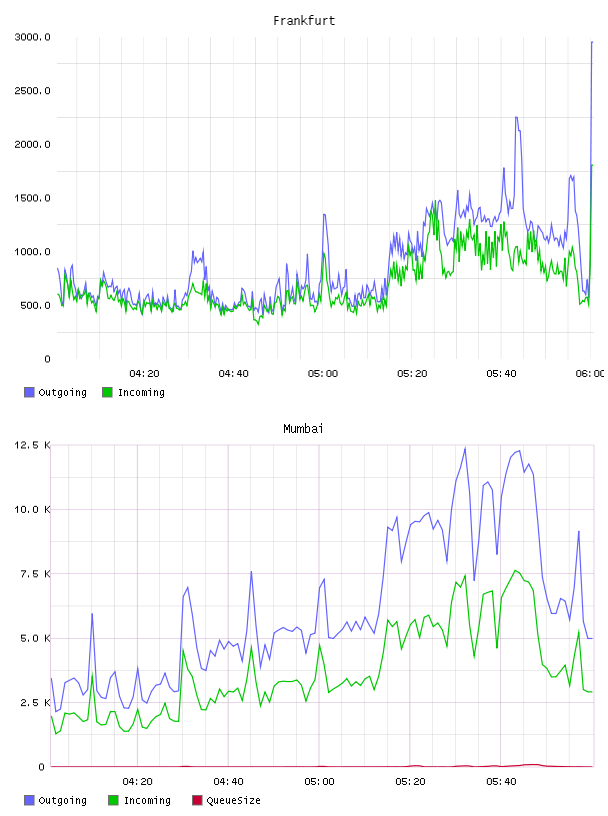Click 2000.0 on Frankfurt y-axis
Image resolution: width=608 pixels, height=816 pixels.
32,144
